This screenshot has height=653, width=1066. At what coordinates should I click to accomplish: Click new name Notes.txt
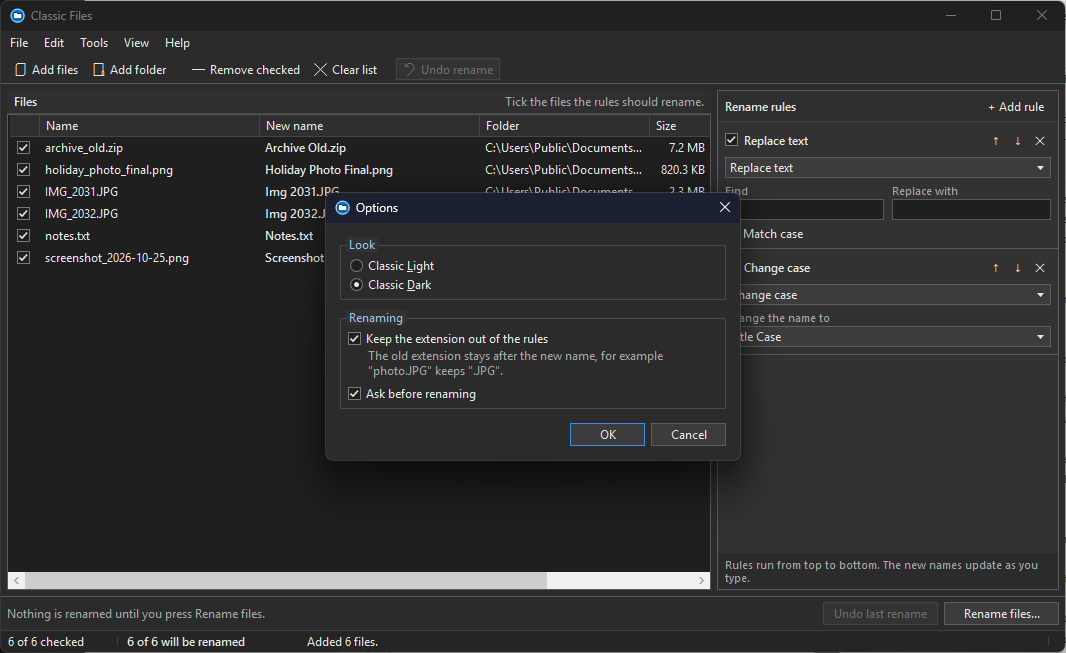point(289,236)
